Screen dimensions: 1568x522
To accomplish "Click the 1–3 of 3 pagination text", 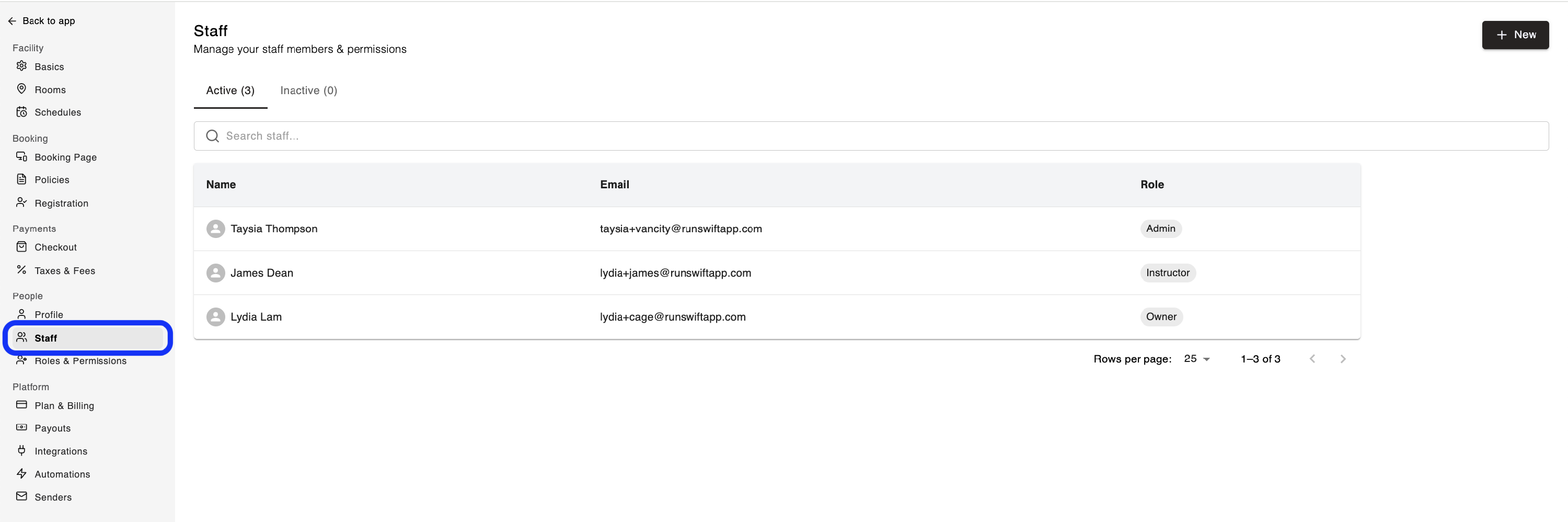I will 1260,359.
